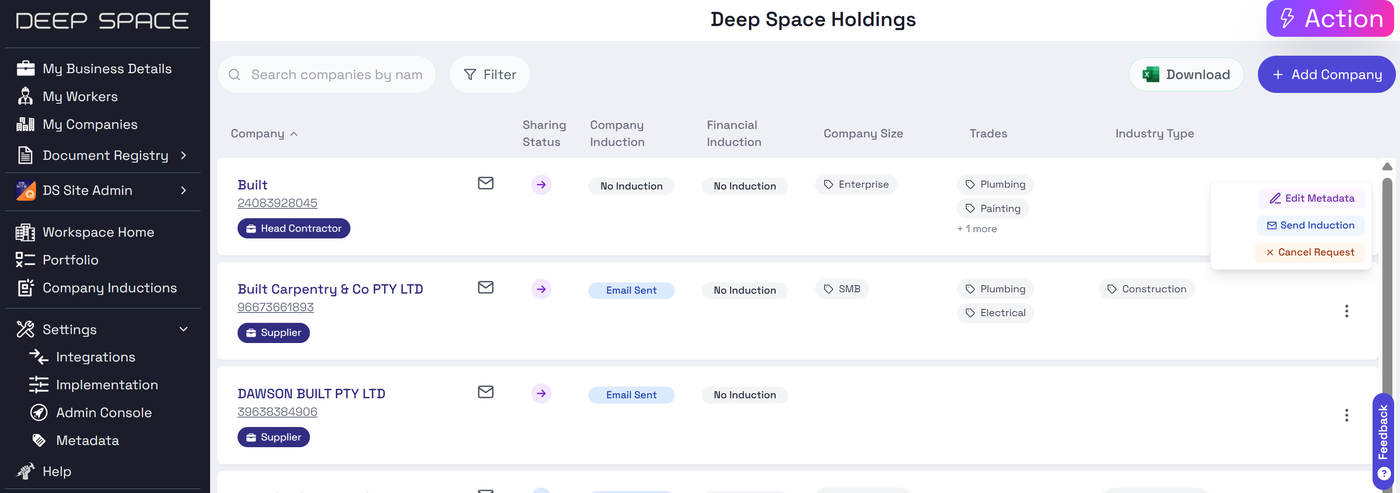This screenshot has width=1400, height=493.
Task: Open Integrations settings
Action: point(95,357)
